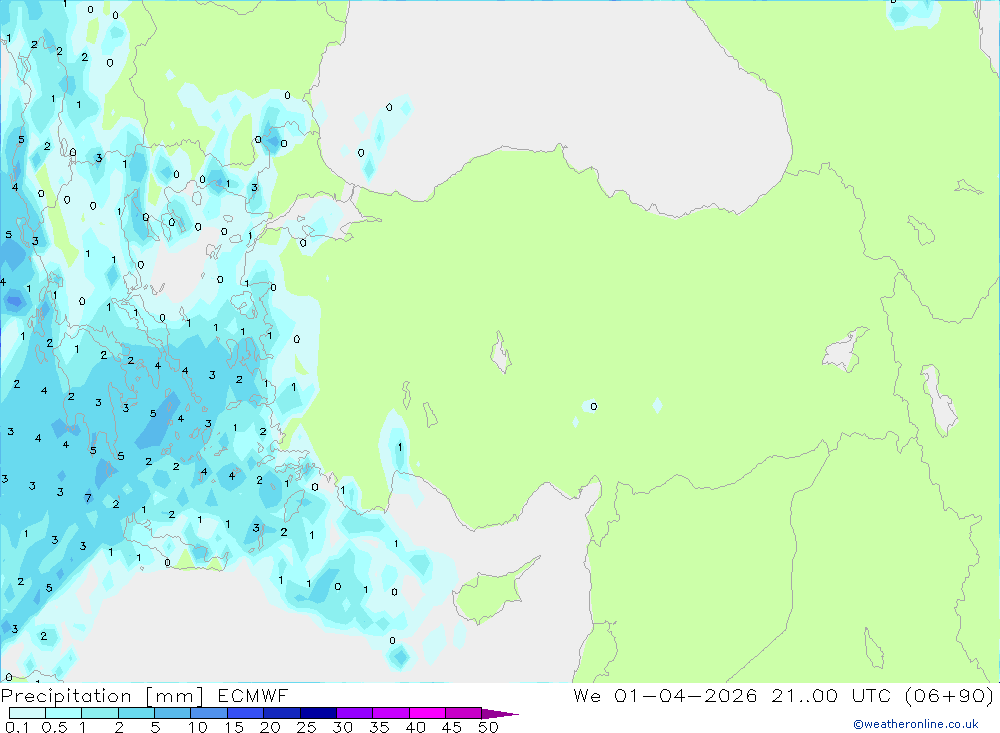Click the lone '0' value in central Turkey

coord(594,406)
